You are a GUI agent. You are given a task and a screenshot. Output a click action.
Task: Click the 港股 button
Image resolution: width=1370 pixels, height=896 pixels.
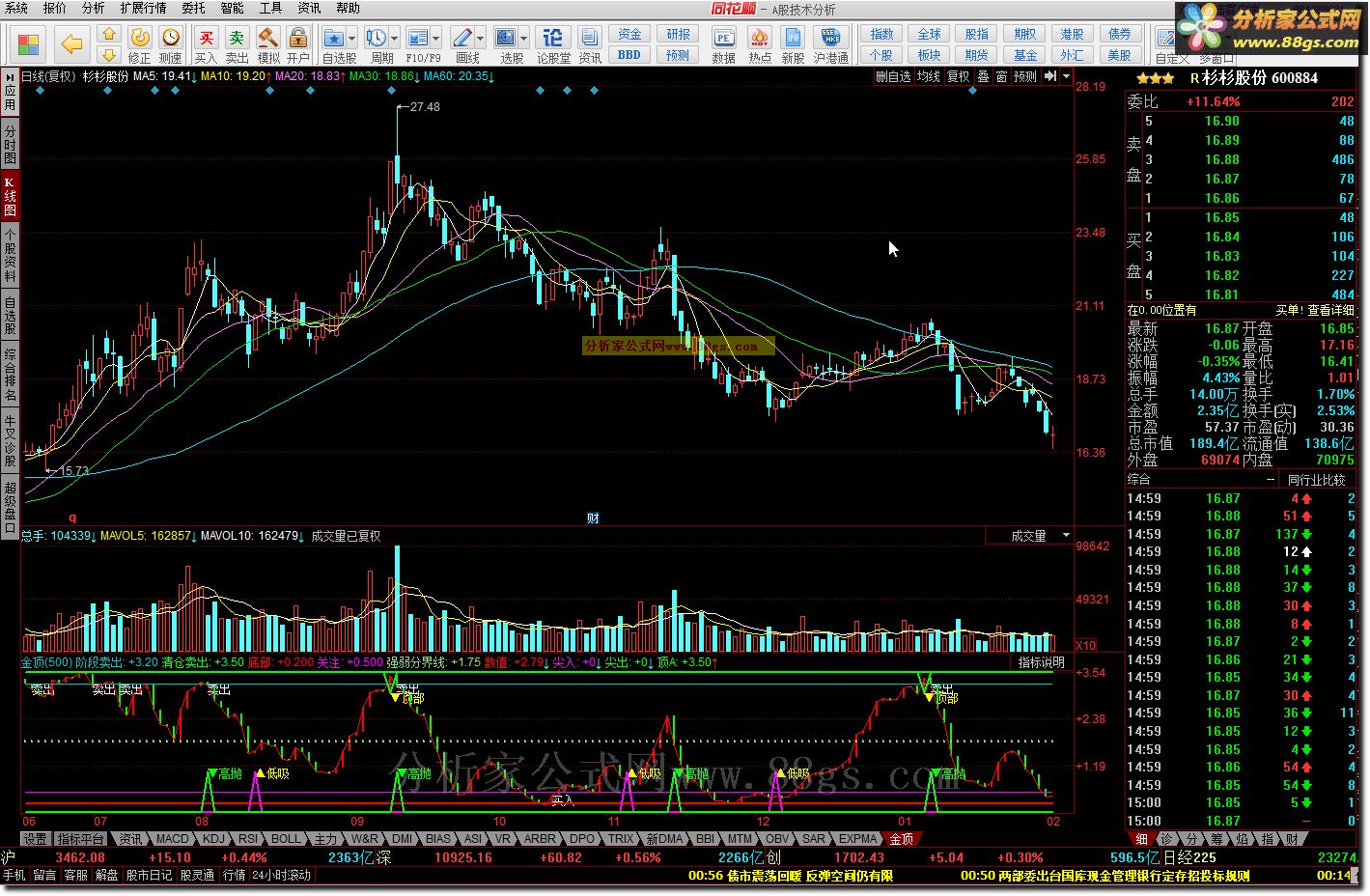(x=1072, y=34)
